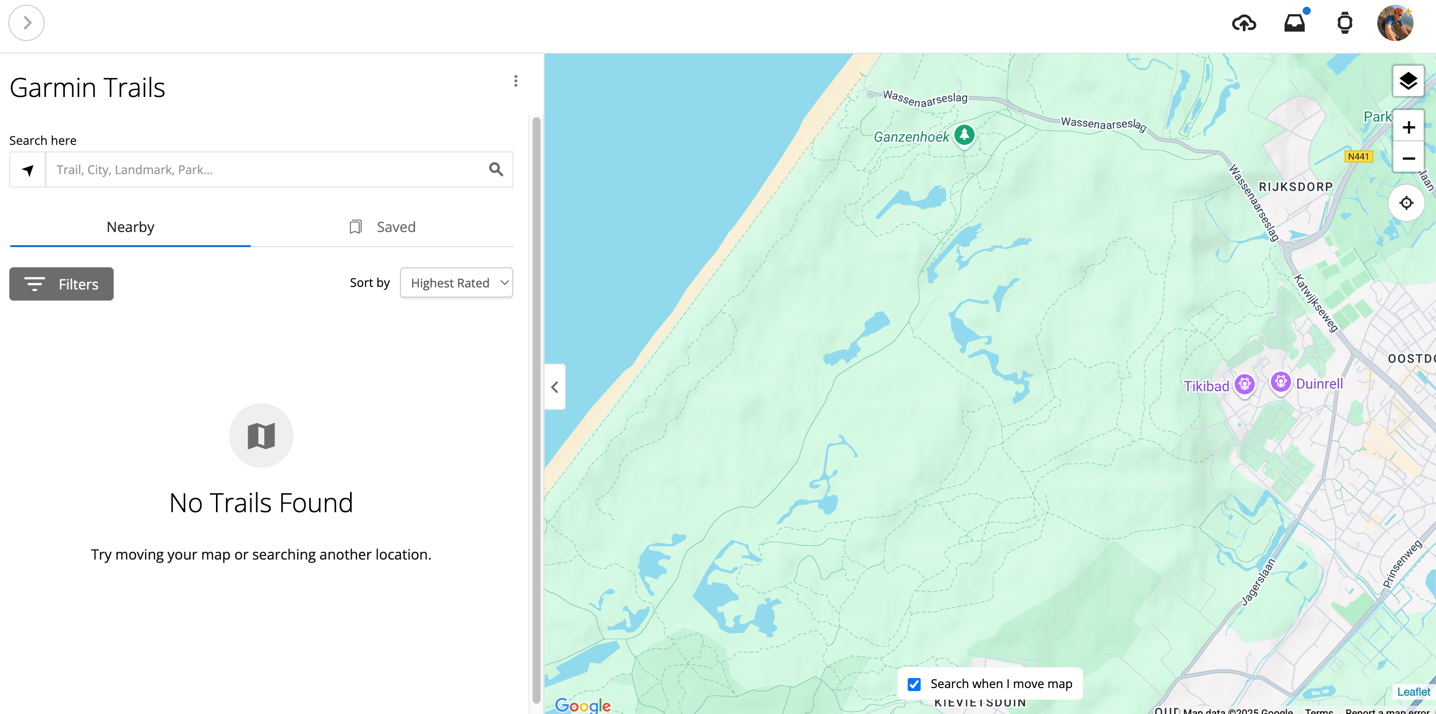Click the trails panel scrollbar
Viewport: 1436px width, 714px height.
point(536,410)
